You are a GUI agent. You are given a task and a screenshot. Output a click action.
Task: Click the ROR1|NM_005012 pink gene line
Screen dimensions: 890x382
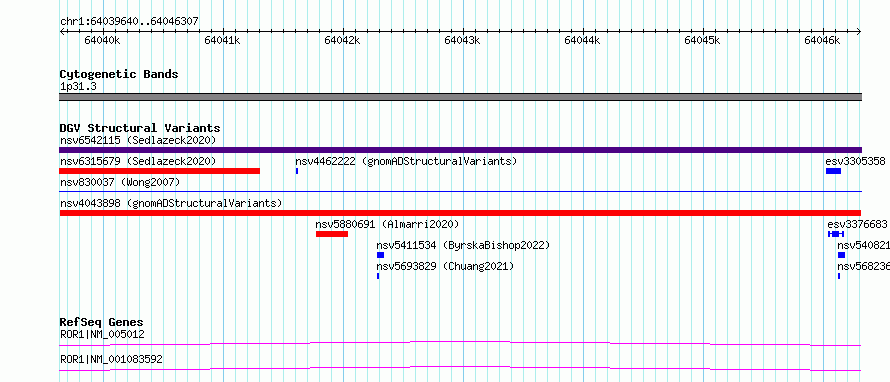click(460, 343)
